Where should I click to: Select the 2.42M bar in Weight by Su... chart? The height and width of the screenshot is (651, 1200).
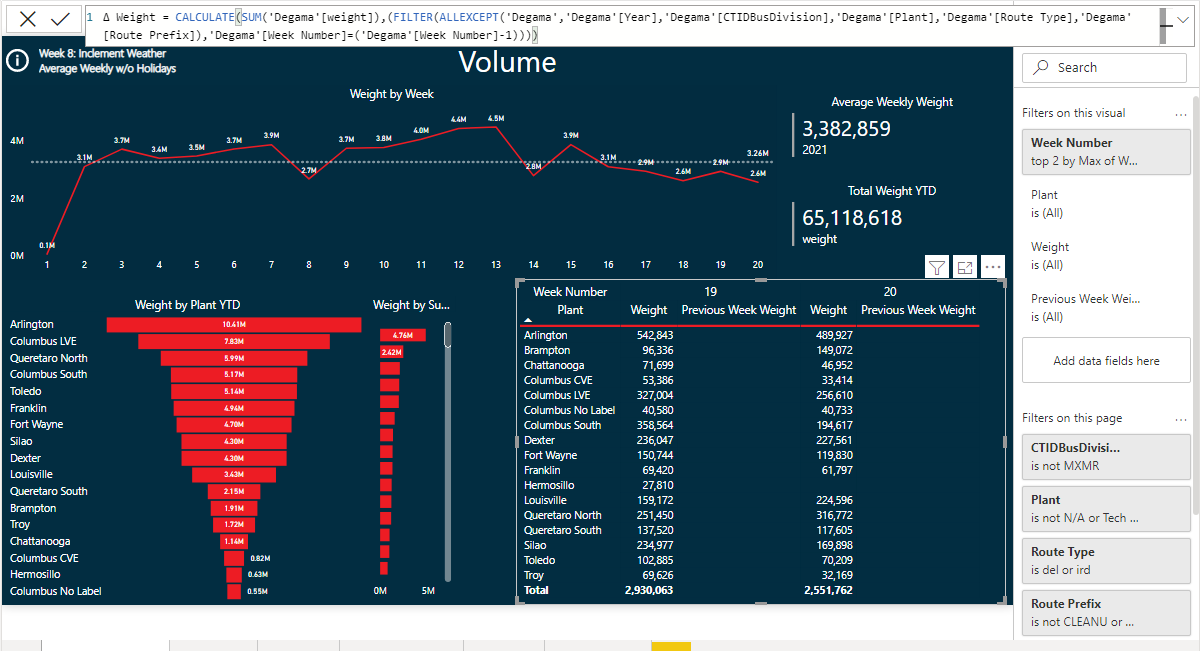click(391, 352)
